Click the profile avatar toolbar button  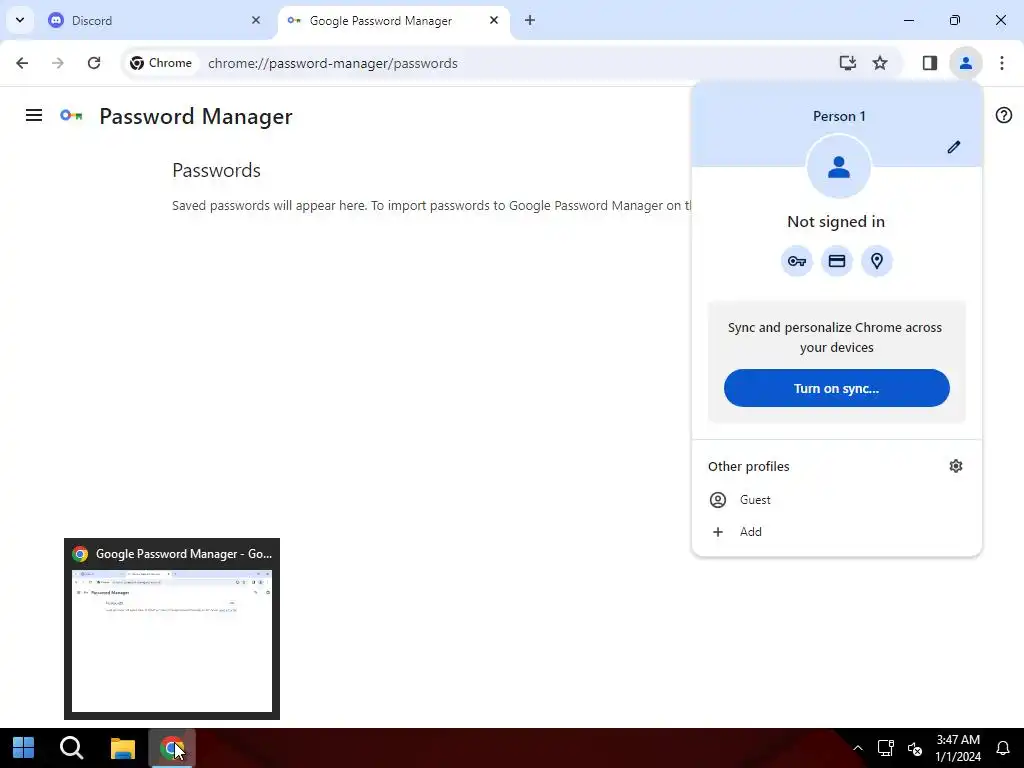[x=965, y=63]
